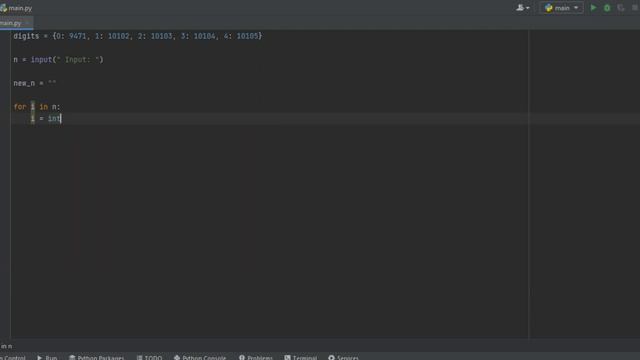Open the Terminal tool window
This screenshot has width=640, height=360.
click(301, 357)
